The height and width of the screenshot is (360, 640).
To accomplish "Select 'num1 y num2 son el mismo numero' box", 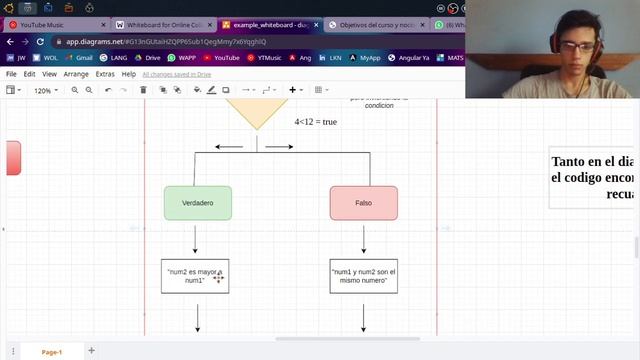I will pyautogui.click(x=364, y=276).
